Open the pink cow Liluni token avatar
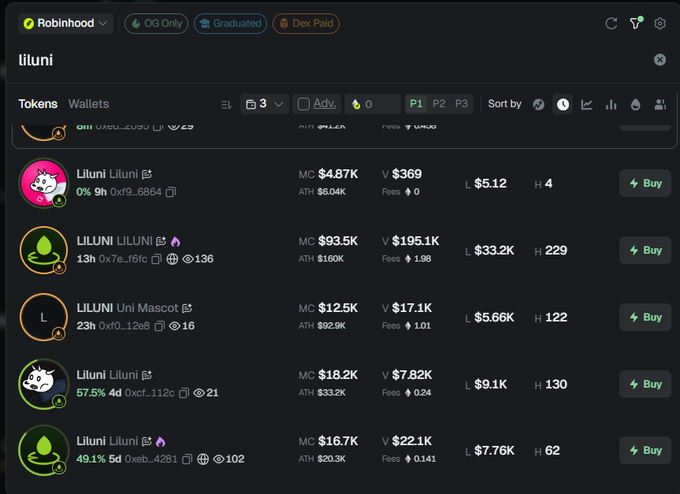 [43, 183]
